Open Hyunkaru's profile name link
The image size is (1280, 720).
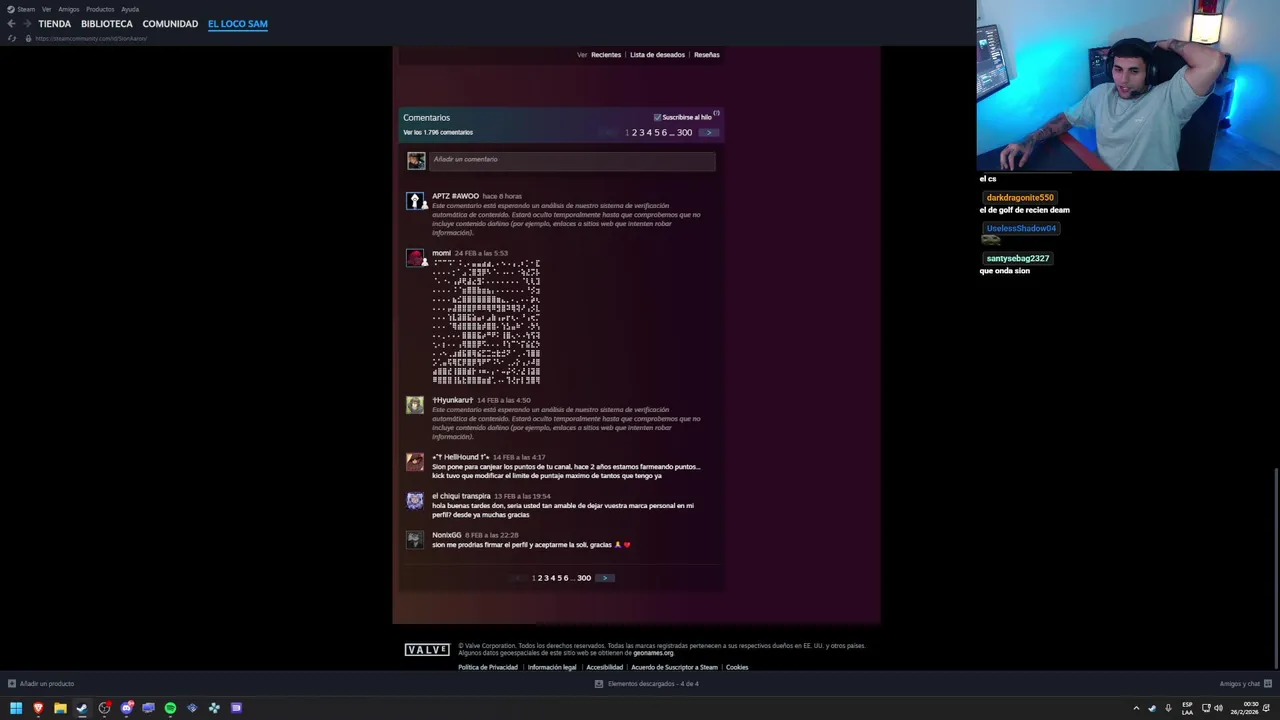click(x=453, y=400)
